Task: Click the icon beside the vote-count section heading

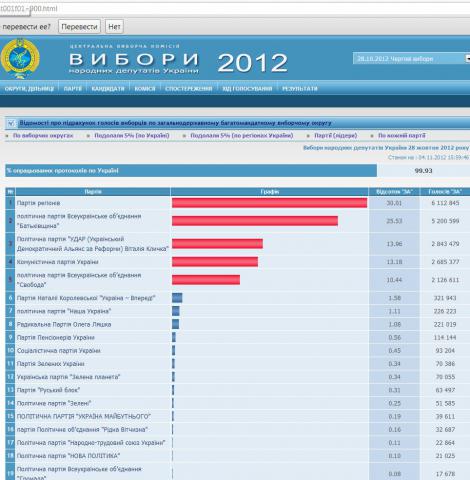Action: pyautogui.click(x=11, y=123)
